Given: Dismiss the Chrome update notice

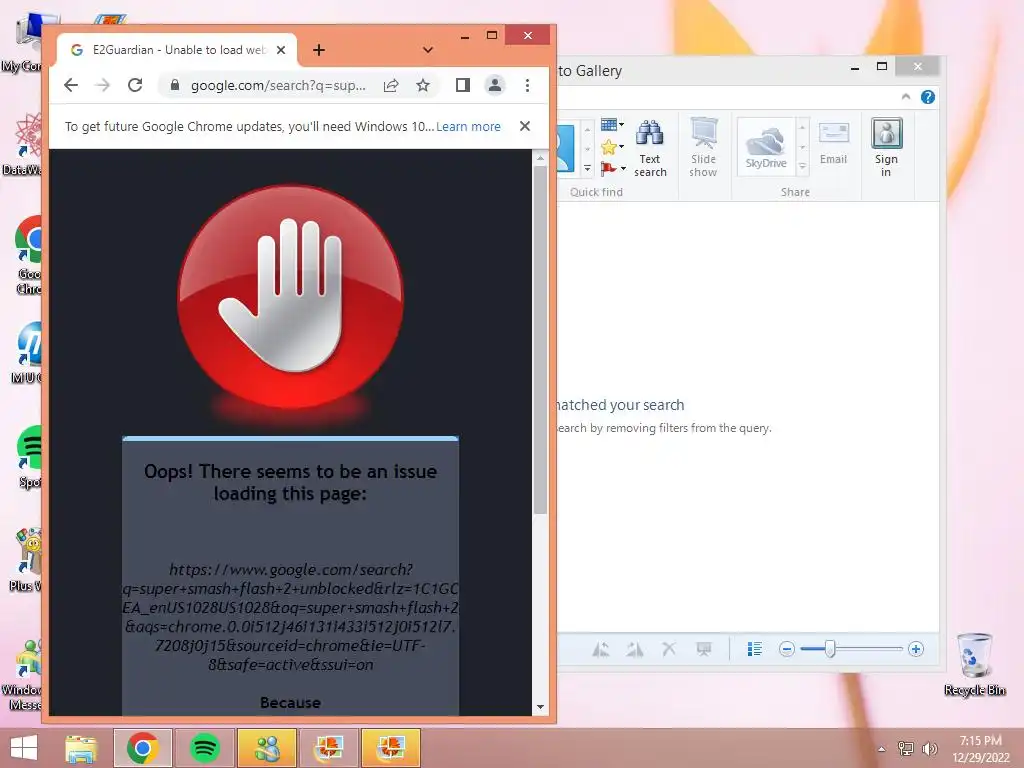Looking at the screenshot, I should [524, 126].
